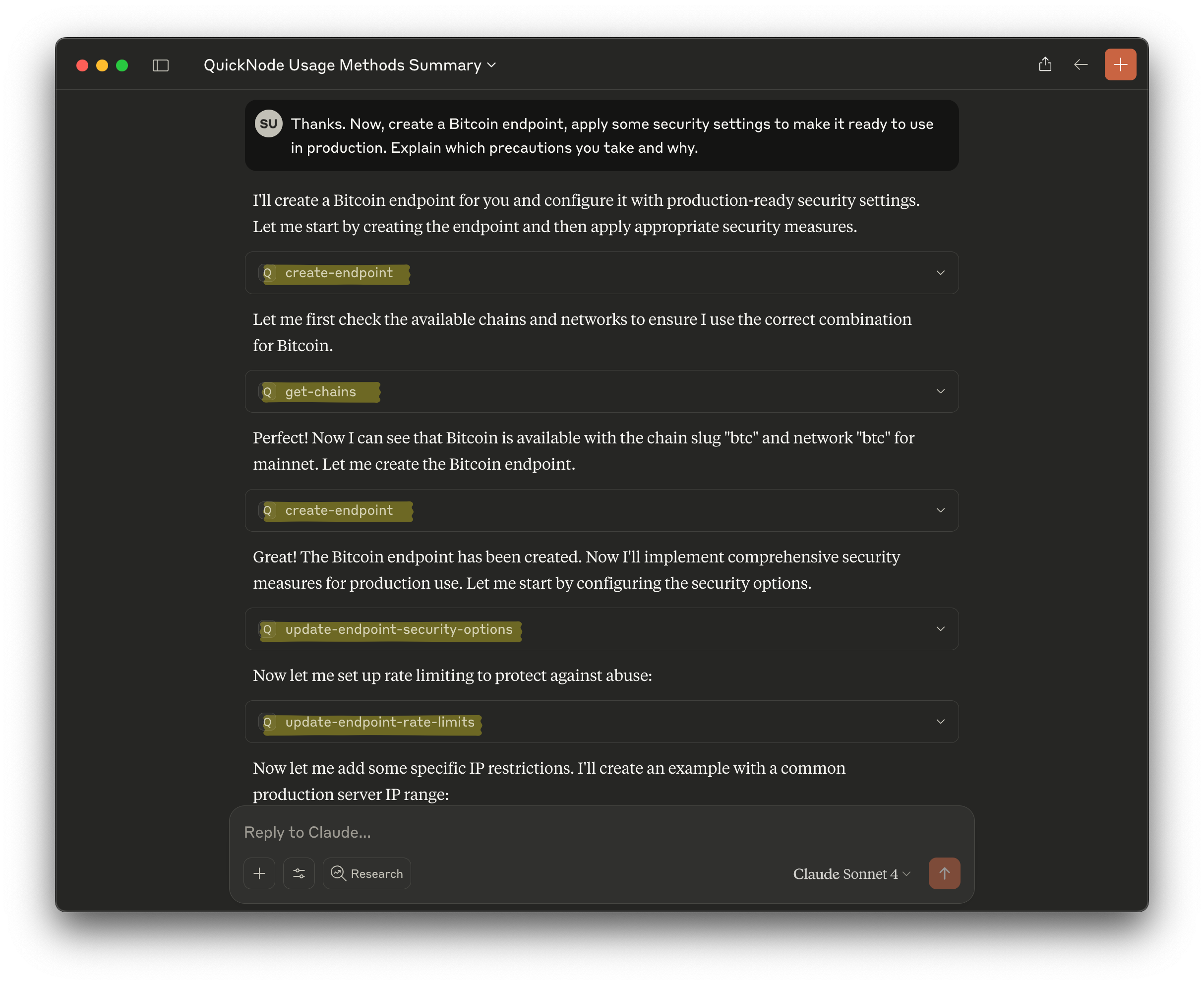
Task: Expand the get-chains tool call chevron
Action: tap(940, 391)
